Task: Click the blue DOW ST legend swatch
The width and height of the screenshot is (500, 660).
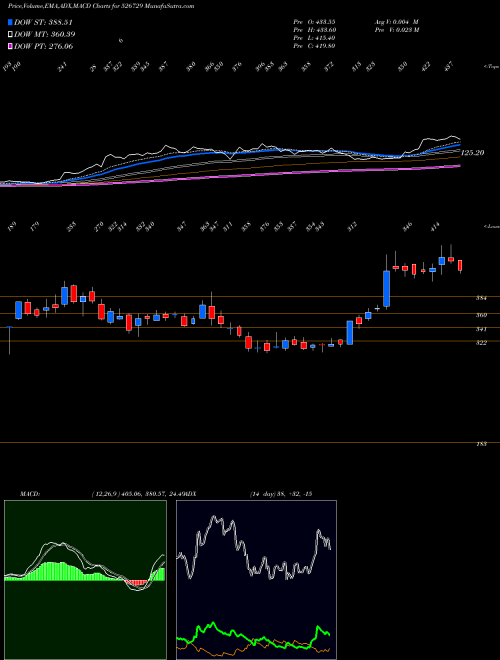Action: [10, 22]
